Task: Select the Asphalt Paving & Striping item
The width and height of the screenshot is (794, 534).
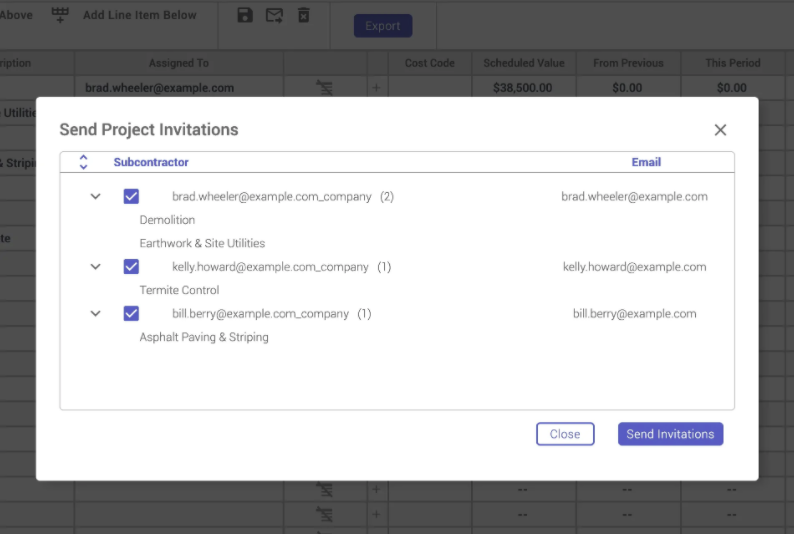Action: click(x=204, y=337)
